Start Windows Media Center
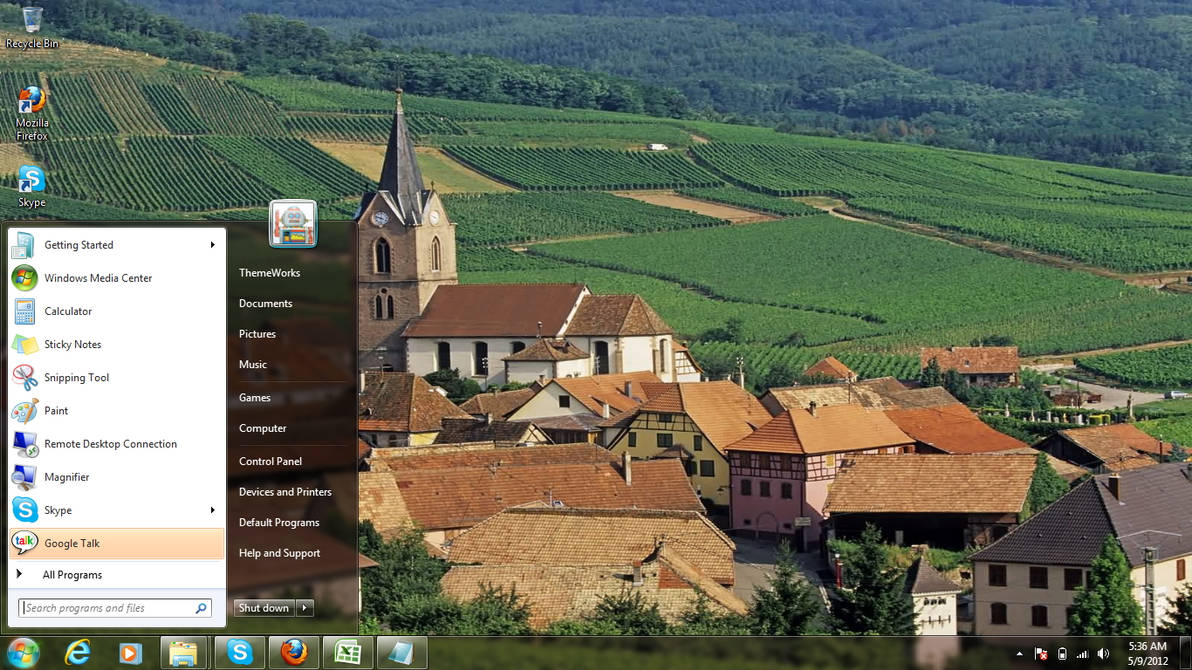The width and height of the screenshot is (1192, 670). pos(97,278)
